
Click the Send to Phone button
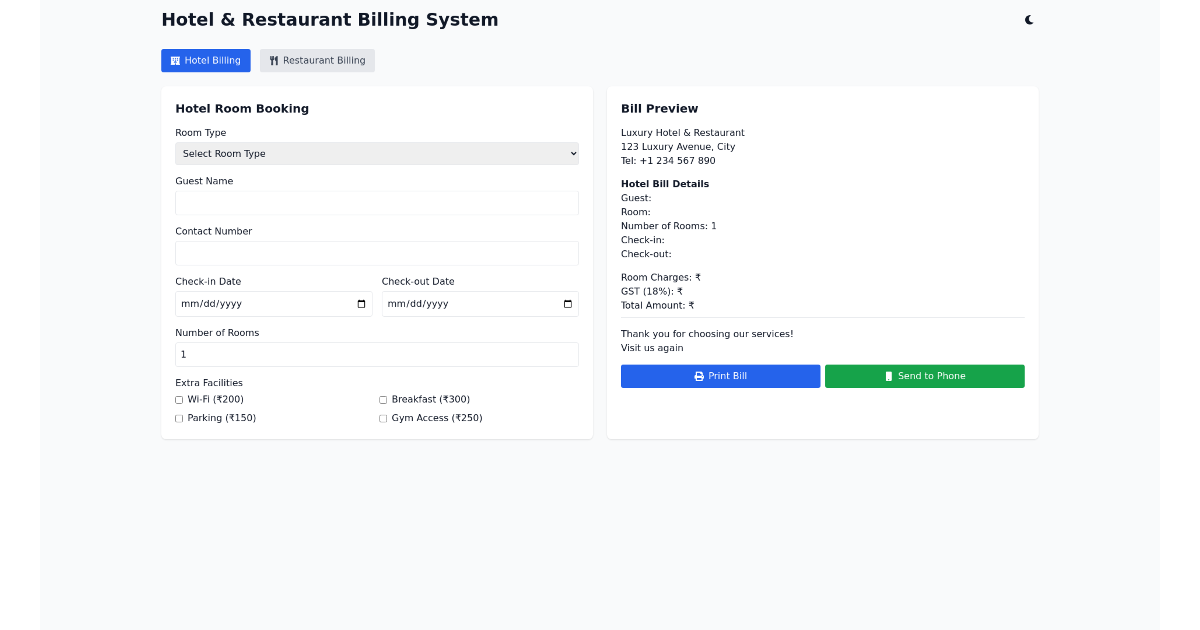click(924, 376)
